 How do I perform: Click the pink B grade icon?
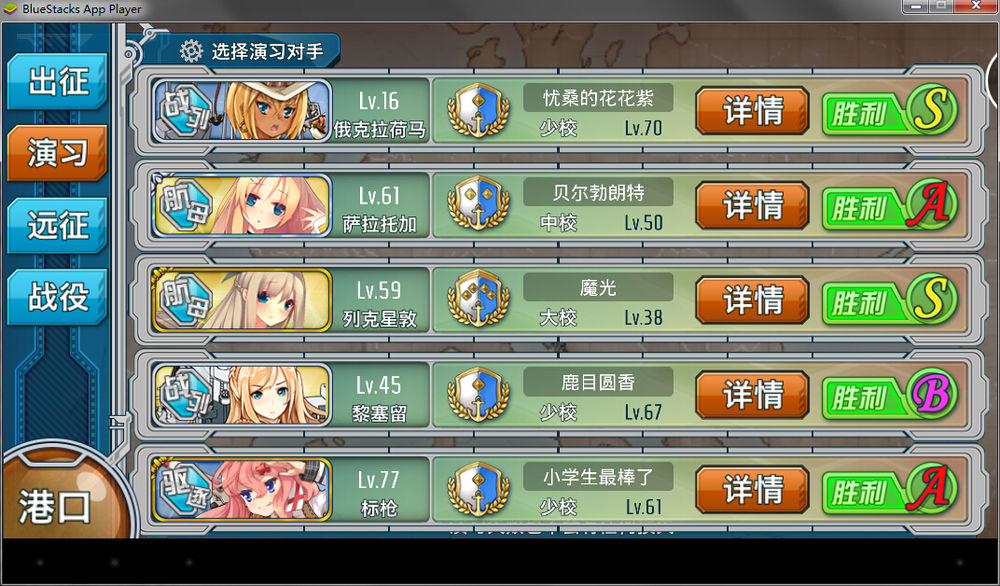tap(931, 393)
